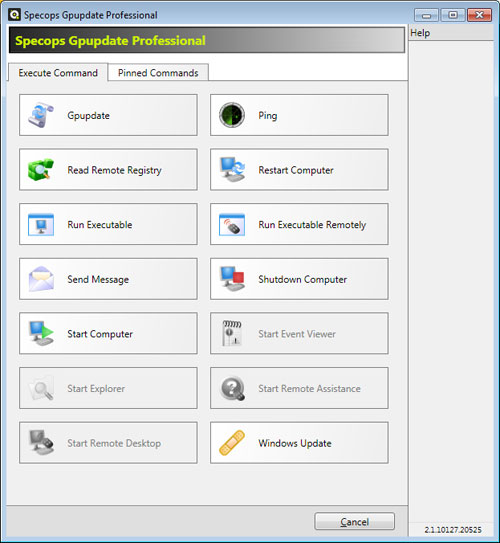500x543 pixels.
Task: Click the Start Remote Assistance question icon
Action: (x=232, y=388)
